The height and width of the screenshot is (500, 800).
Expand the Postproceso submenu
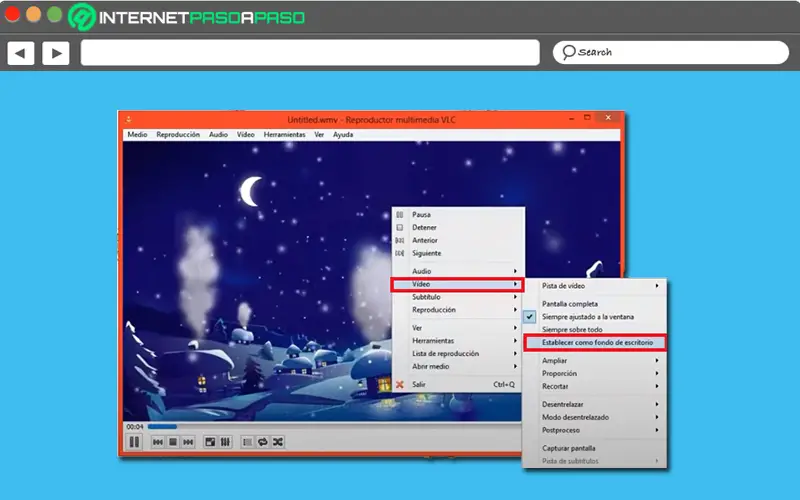click(594, 430)
